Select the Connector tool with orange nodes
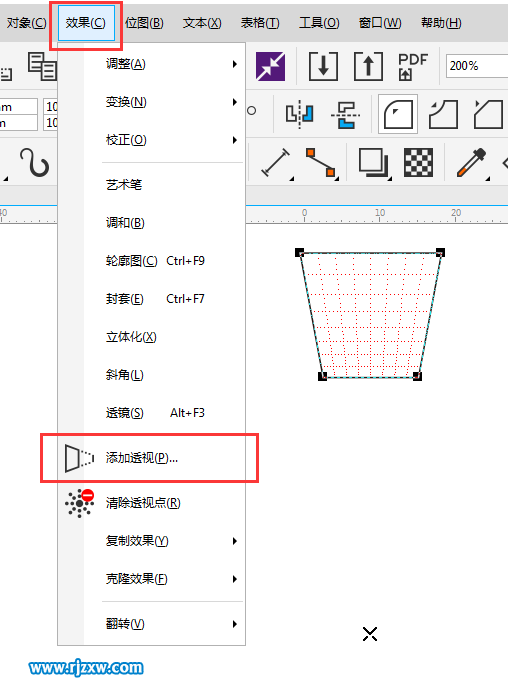This screenshot has height=684, width=508. click(x=320, y=163)
